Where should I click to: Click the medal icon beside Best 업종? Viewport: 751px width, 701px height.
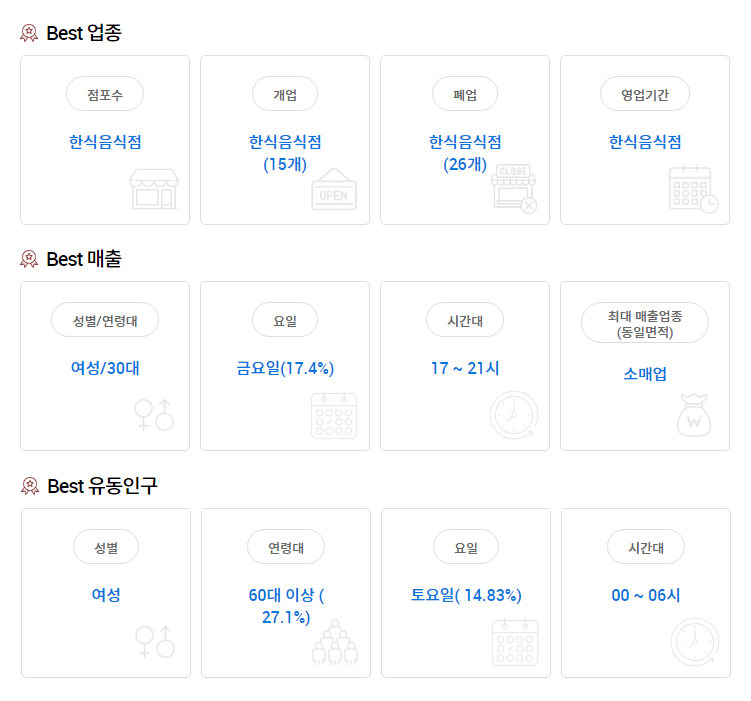point(29,33)
